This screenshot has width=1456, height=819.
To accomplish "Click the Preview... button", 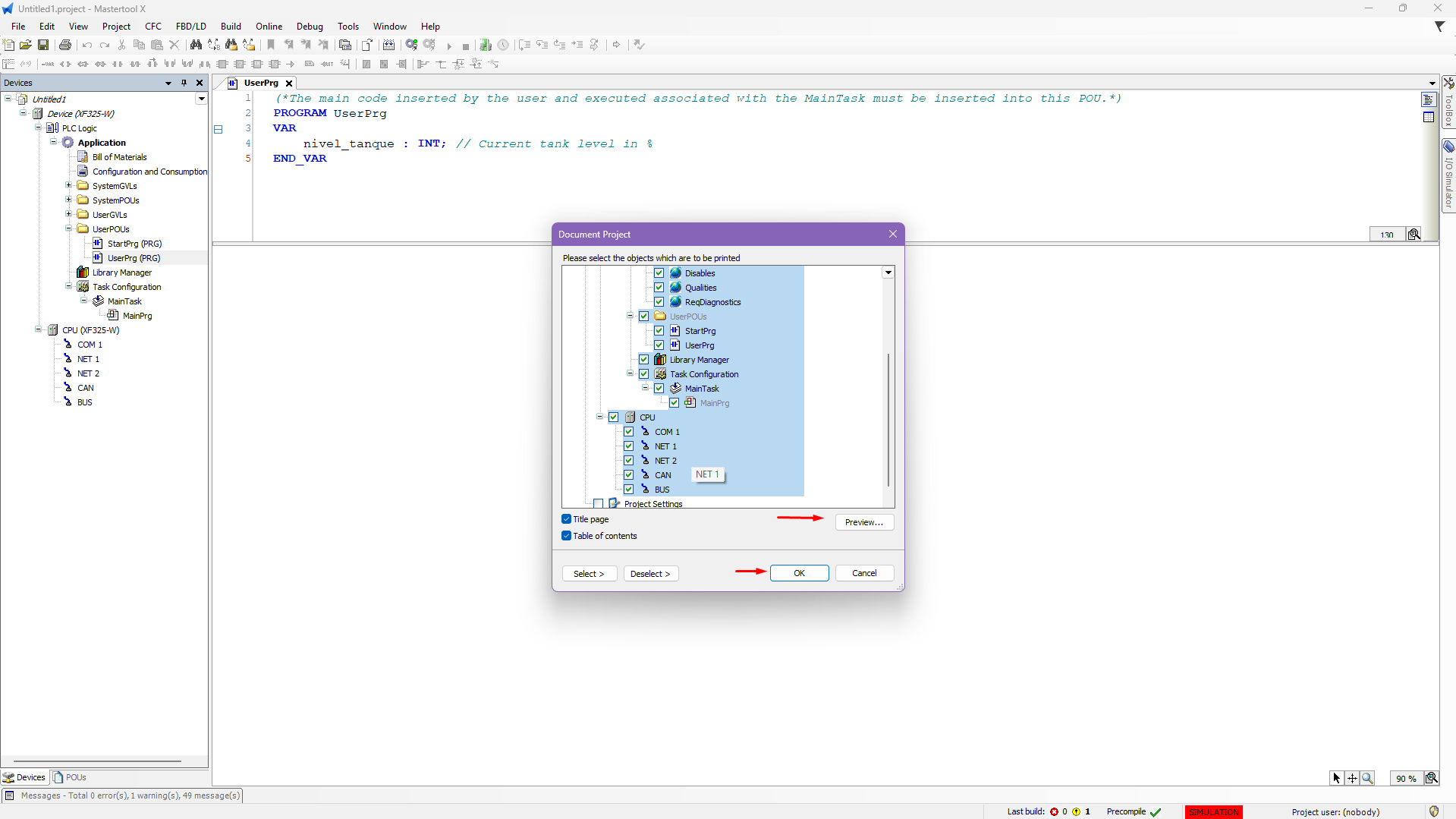I will (x=864, y=522).
